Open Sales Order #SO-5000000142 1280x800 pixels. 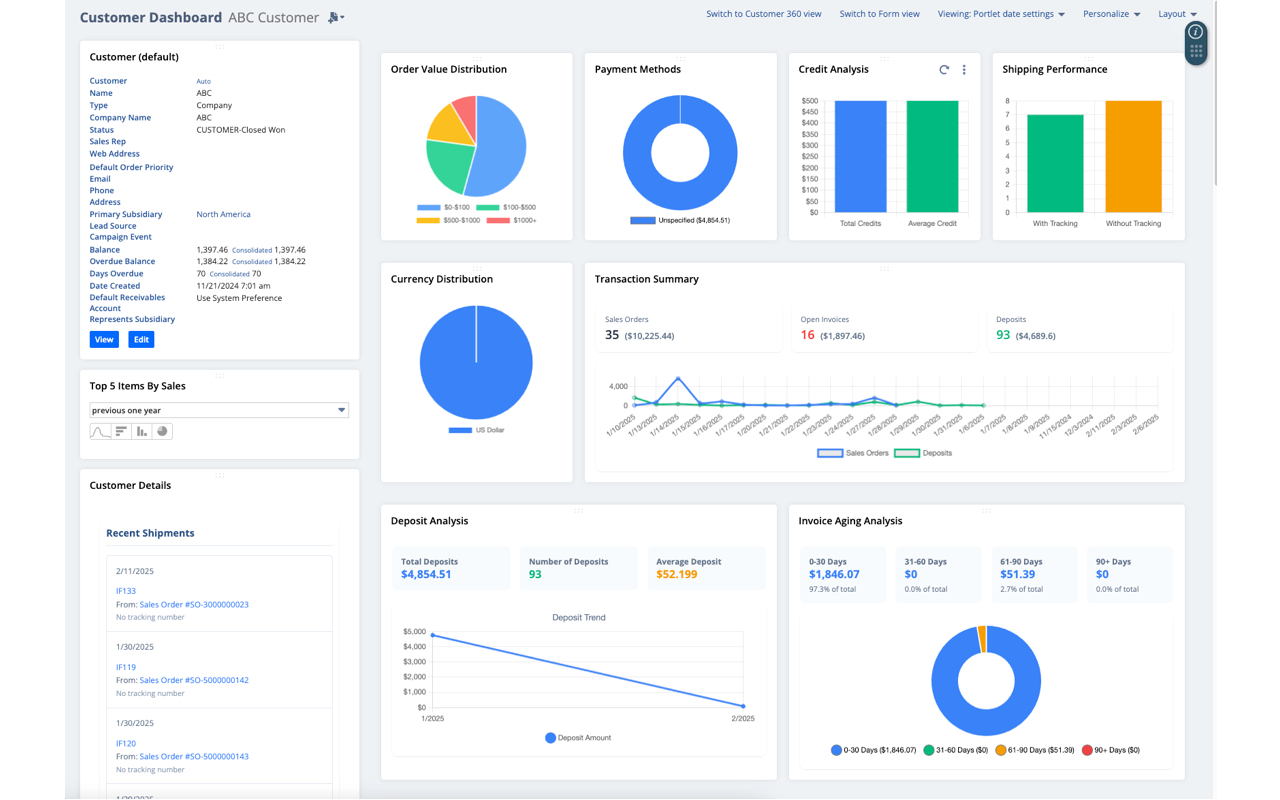(194, 680)
